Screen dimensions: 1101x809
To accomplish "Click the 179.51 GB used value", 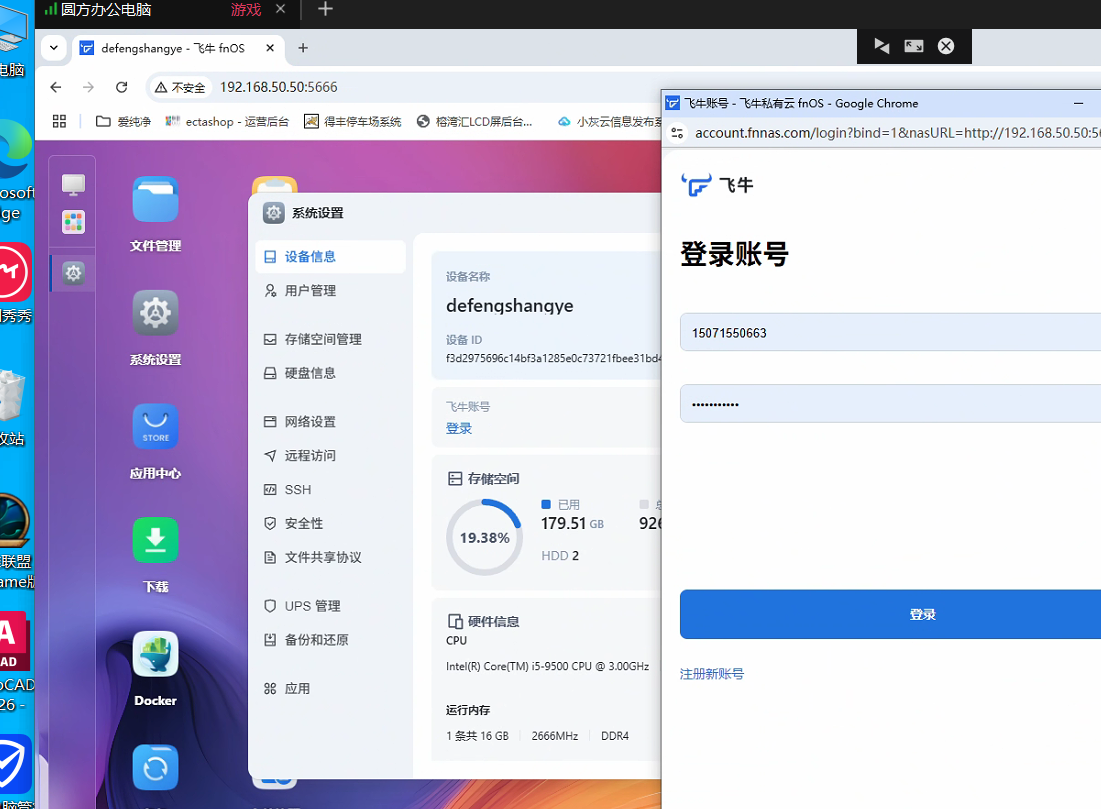I will [x=572, y=523].
